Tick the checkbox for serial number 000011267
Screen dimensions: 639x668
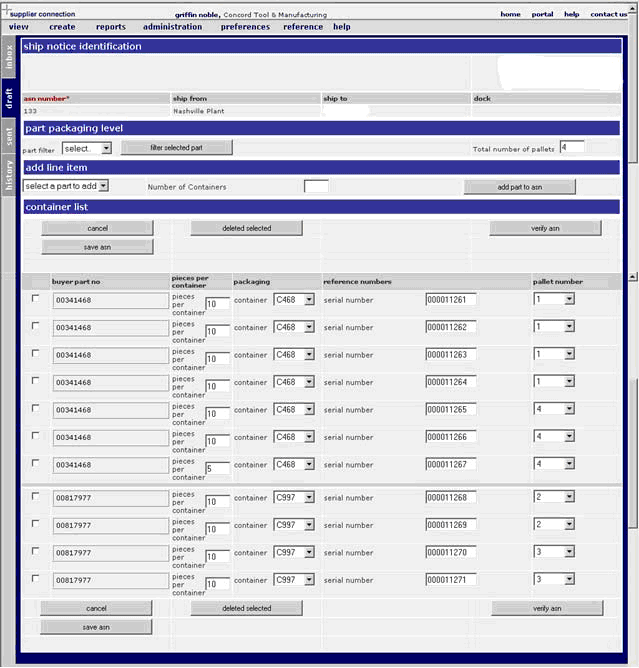coord(37,463)
